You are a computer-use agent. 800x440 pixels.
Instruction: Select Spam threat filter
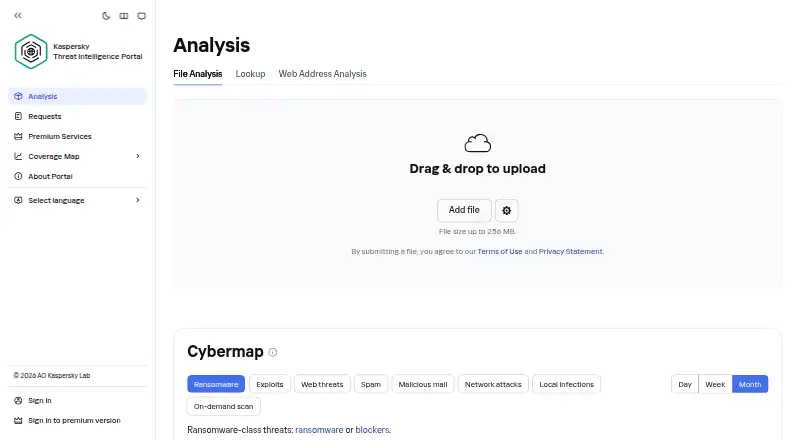371,384
